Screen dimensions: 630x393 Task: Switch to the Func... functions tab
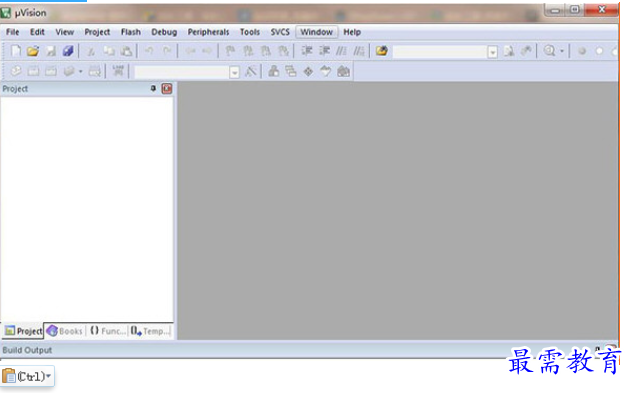click(x=108, y=331)
